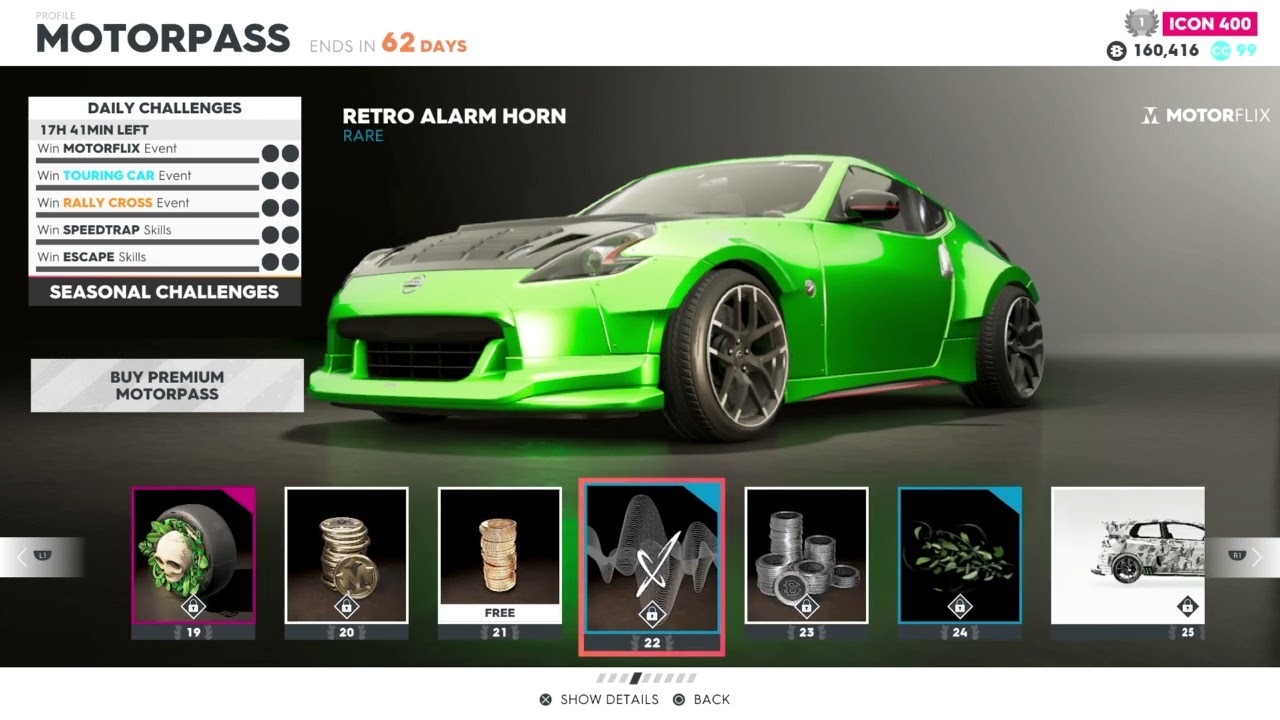Click the X button icon beside Show Details
The width and height of the screenshot is (1280, 720).
(546, 700)
